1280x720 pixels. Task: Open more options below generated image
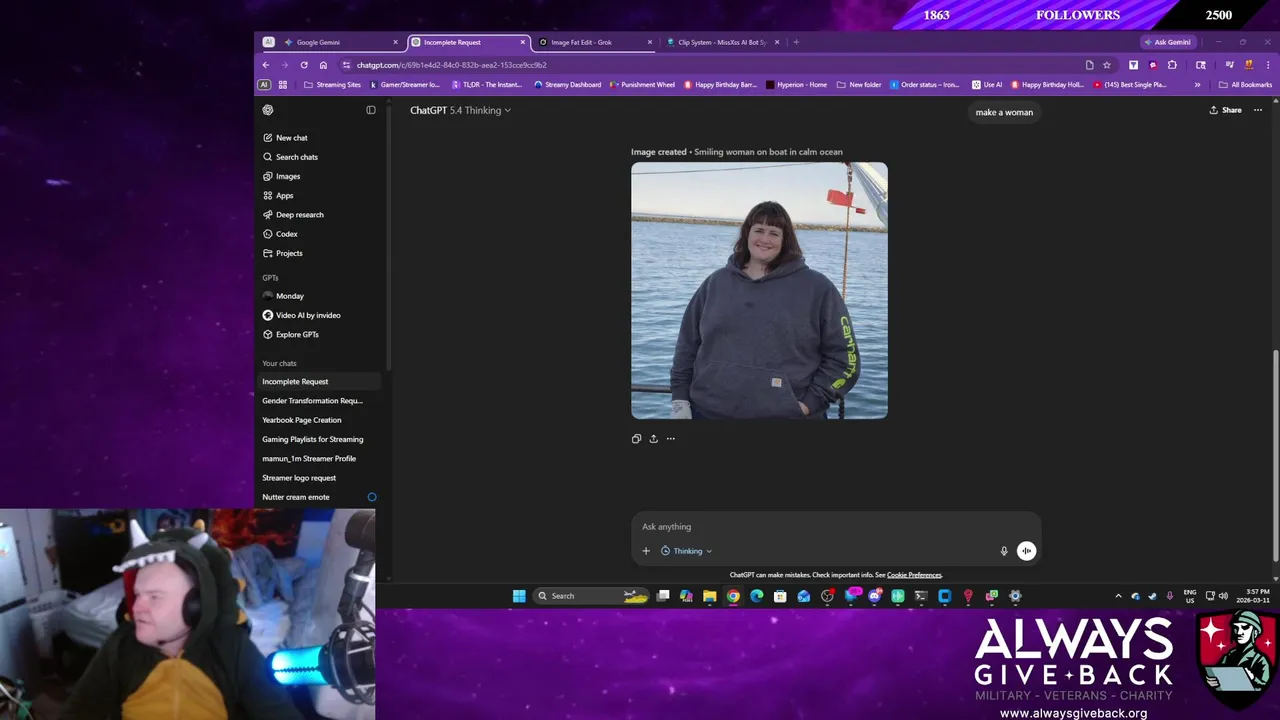(670, 438)
